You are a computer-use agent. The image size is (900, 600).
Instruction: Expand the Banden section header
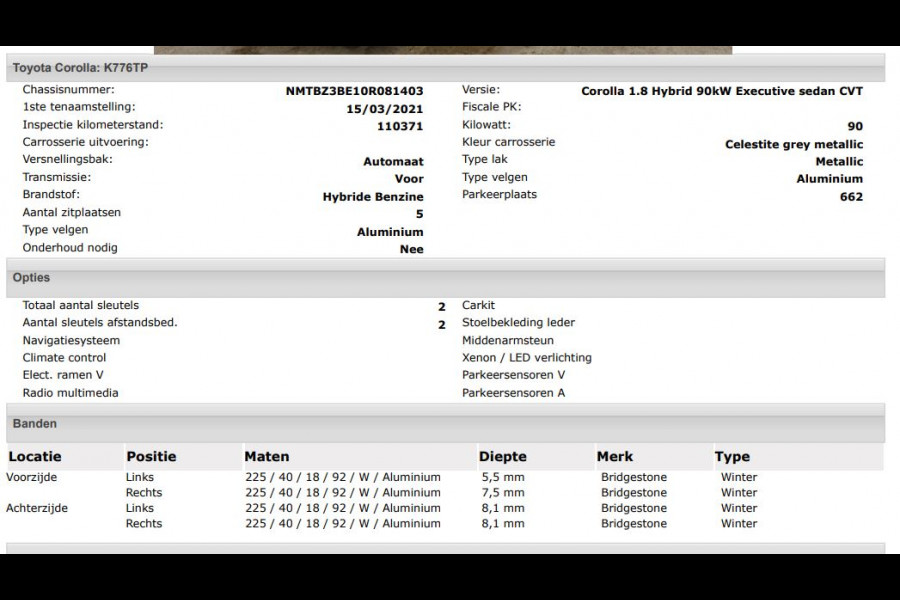(x=34, y=423)
